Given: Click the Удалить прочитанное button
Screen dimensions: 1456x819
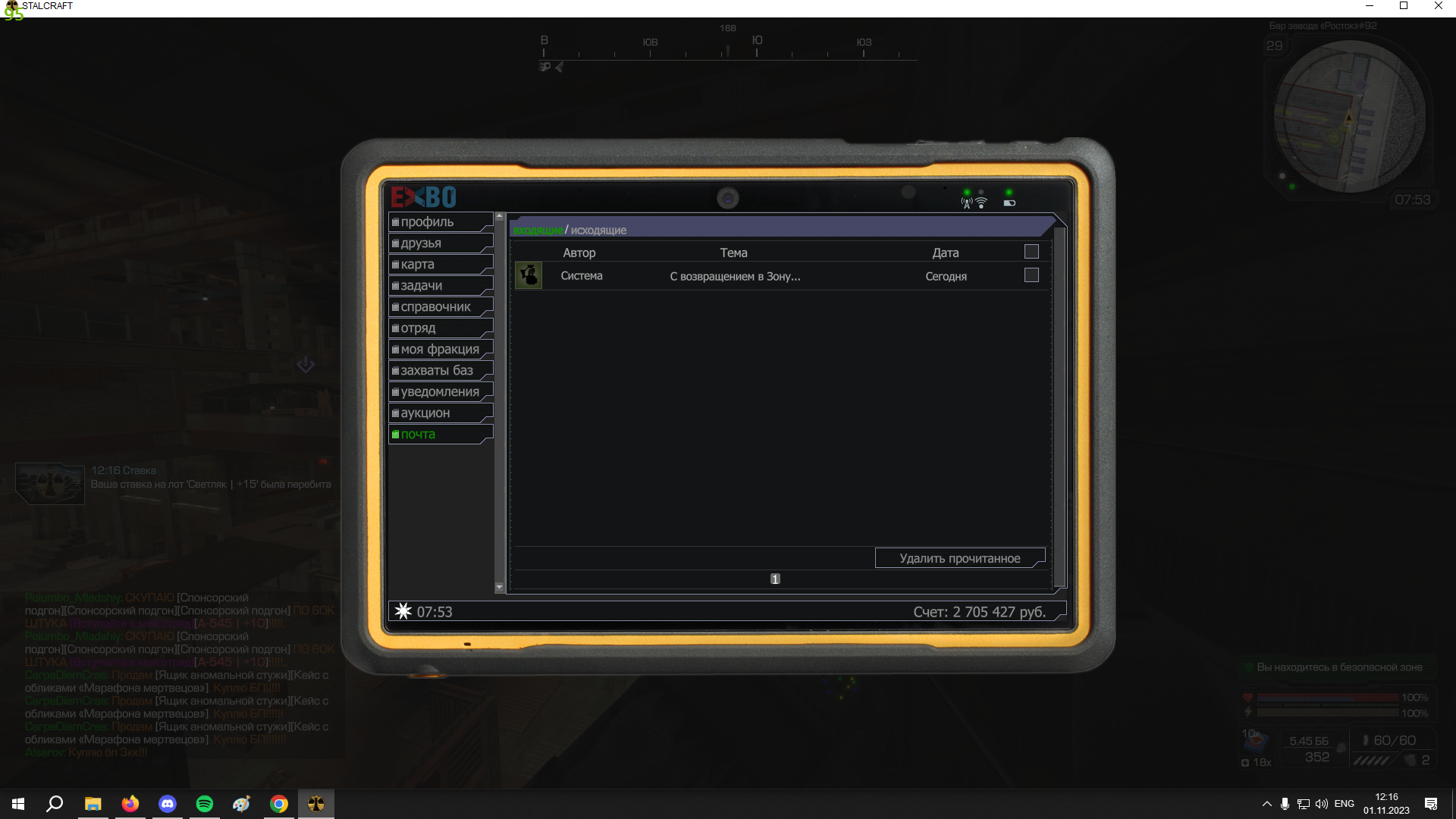Looking at the screenshot, I should click(x=960, y=558).
